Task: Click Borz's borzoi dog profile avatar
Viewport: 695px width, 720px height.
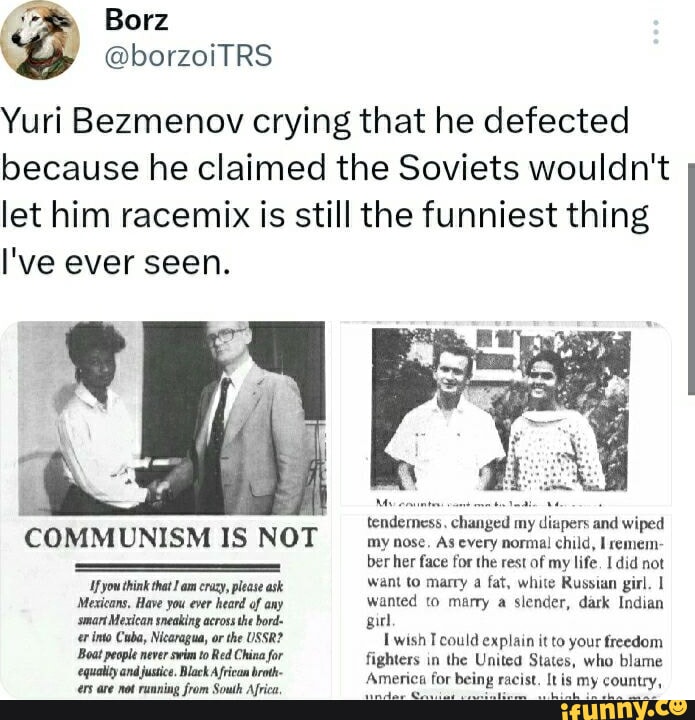Action: point(40,40)
